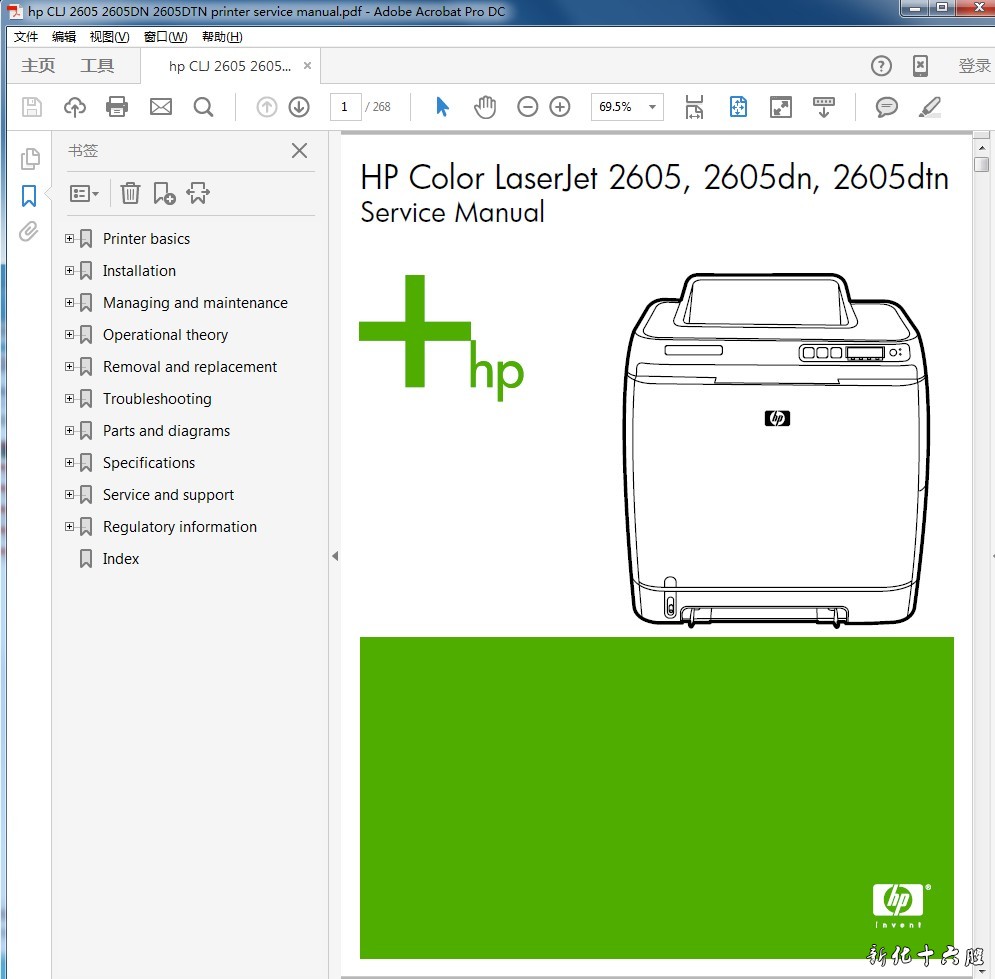Click the 登录 sign-in link
995x979 pixels.
click(974, 66)
